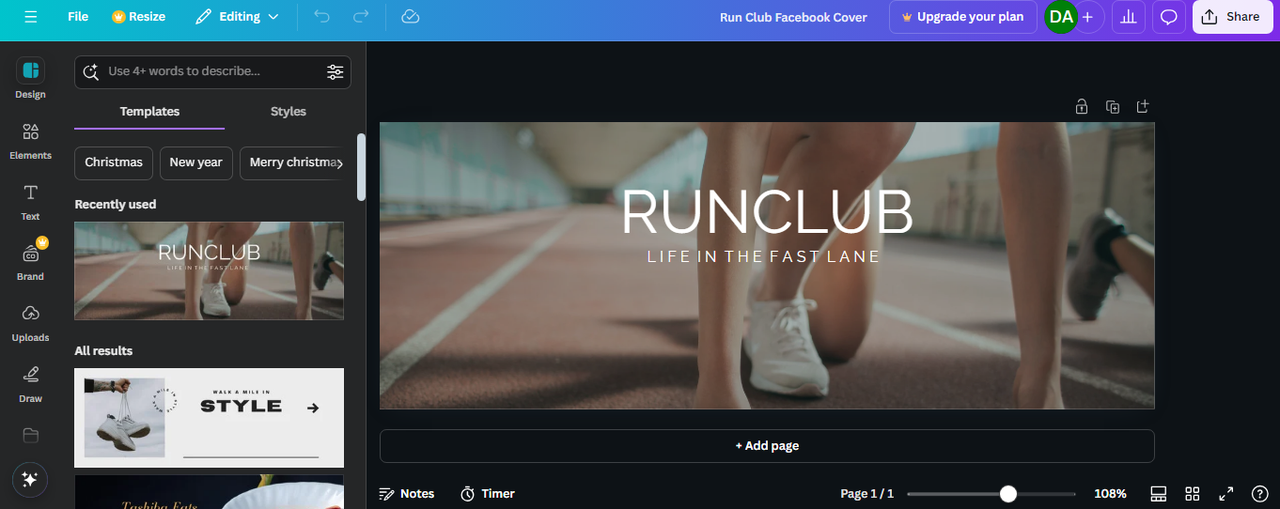Click the templates panel scrollbar

(x=361, y=166)
